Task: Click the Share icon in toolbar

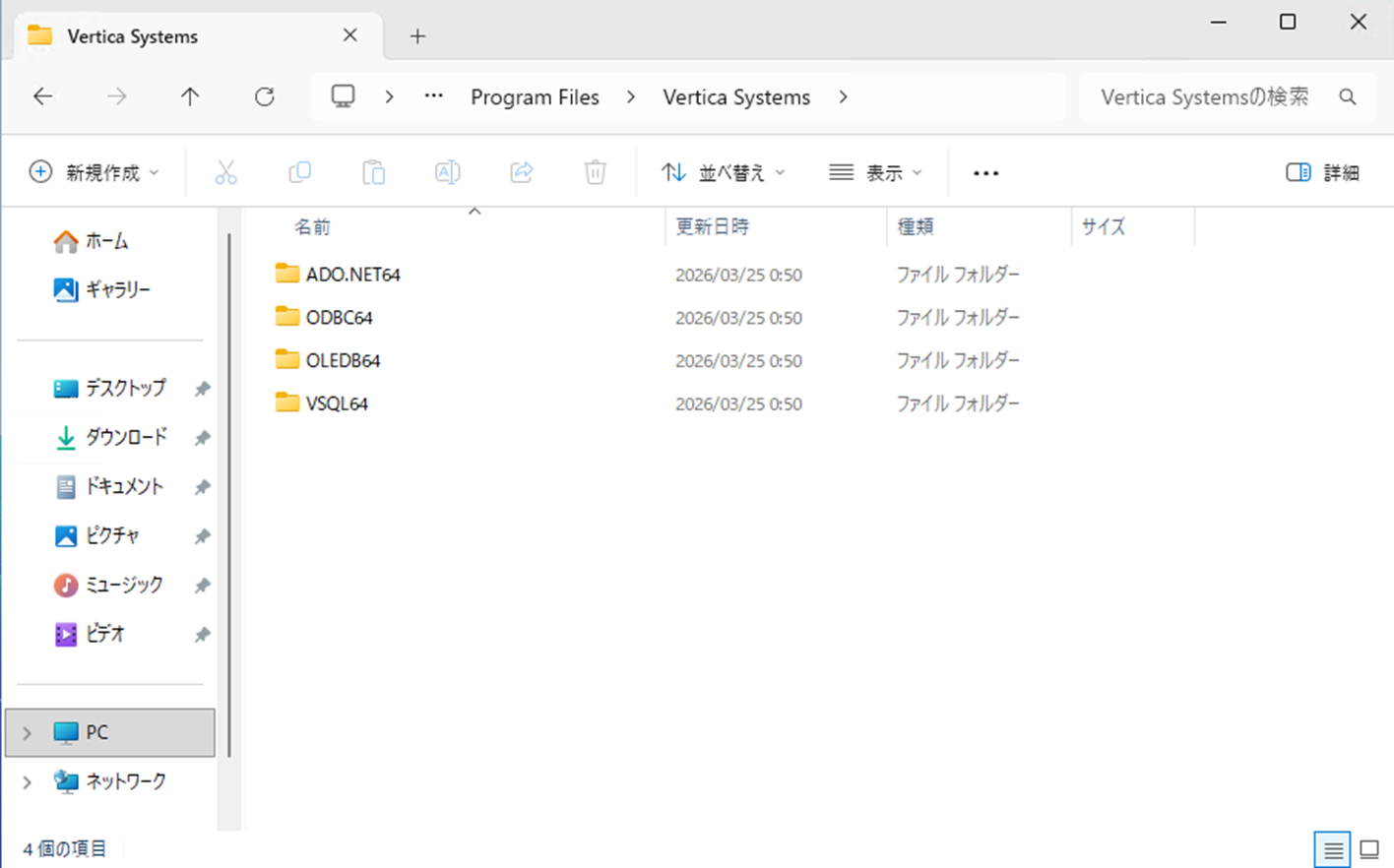Action: 521,173
